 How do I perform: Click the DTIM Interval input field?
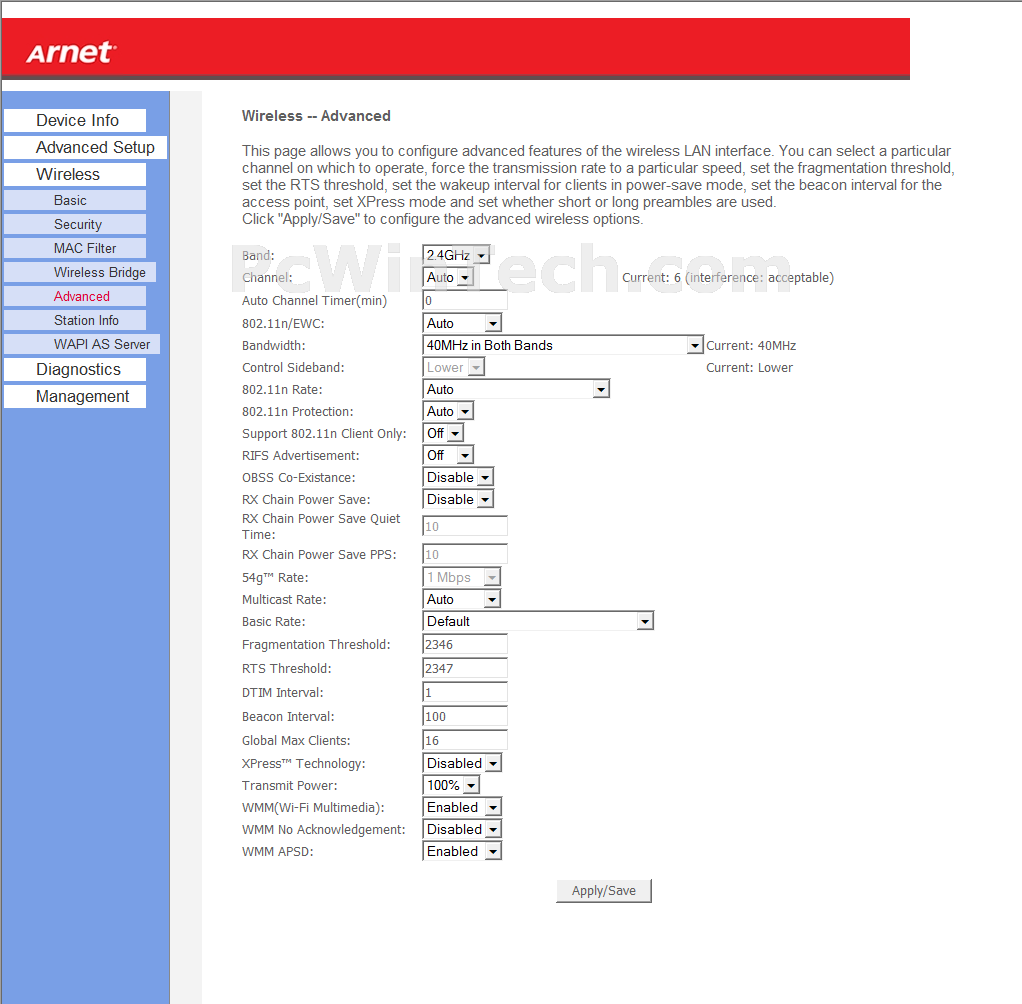coord(465,692)
